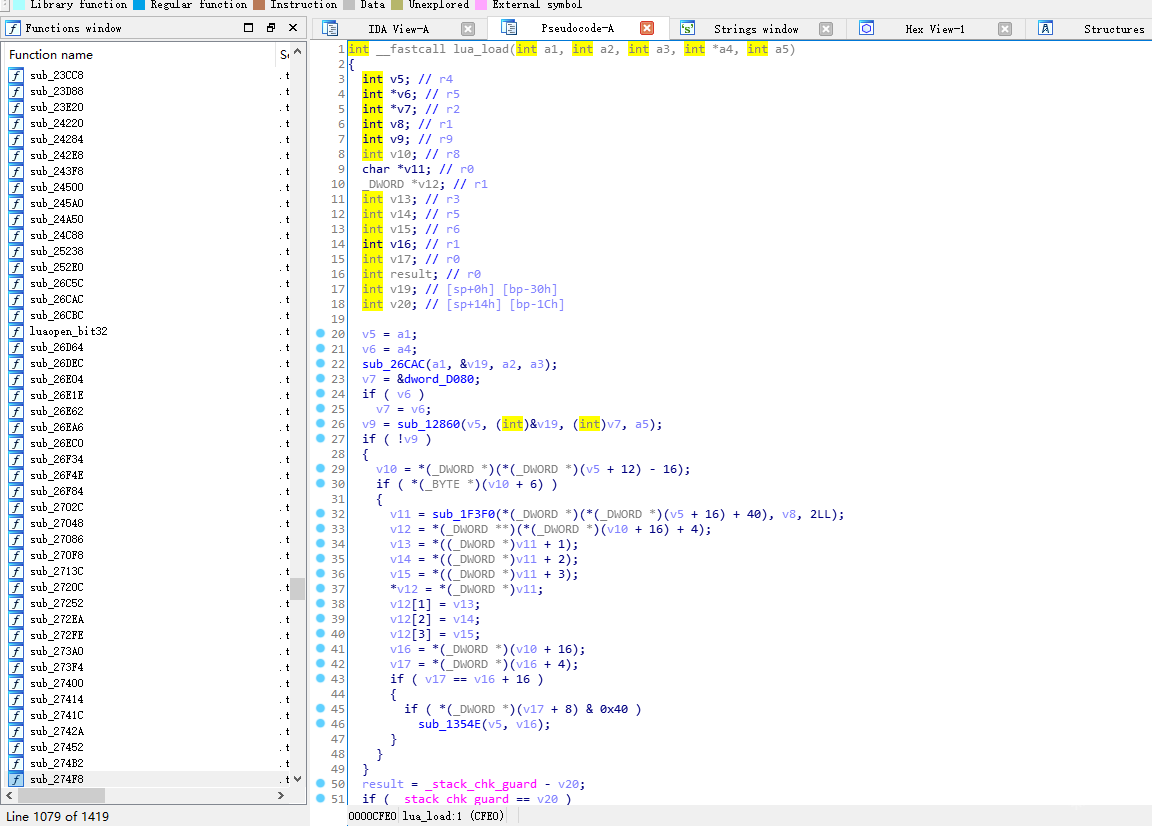Screen dimensions: 1152x826
Task: Click horizontal scroll right arrow in Functions
Action: (x=281, y=795)
